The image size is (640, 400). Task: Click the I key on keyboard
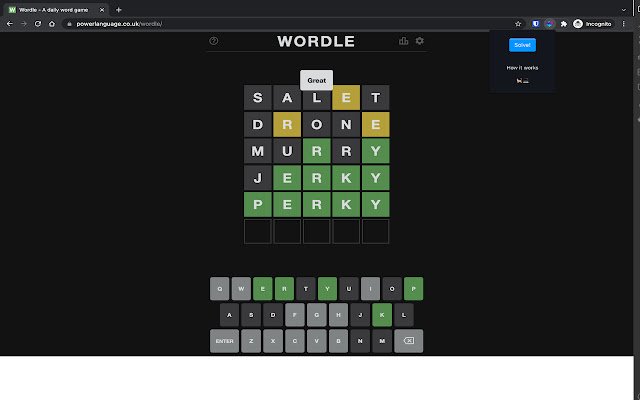(370, 289)
